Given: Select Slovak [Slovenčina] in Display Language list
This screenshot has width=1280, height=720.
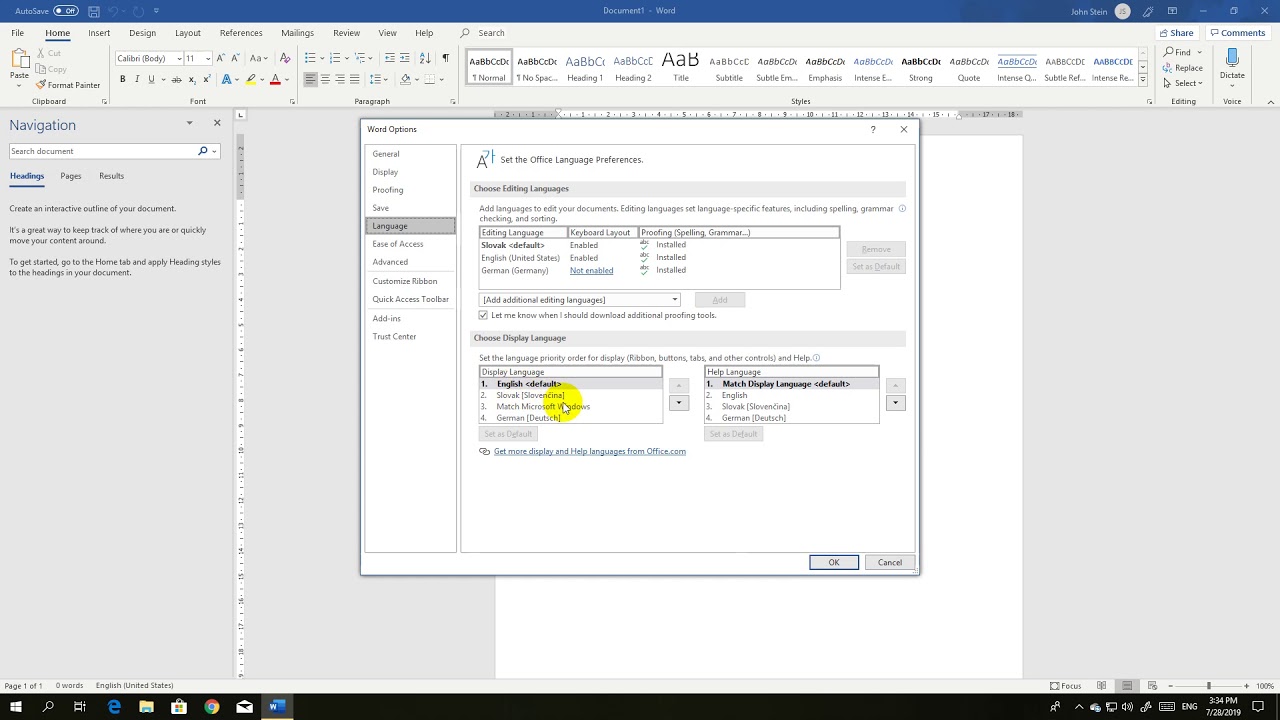Looking at the screenshot, I should click(x=570, y=395).
